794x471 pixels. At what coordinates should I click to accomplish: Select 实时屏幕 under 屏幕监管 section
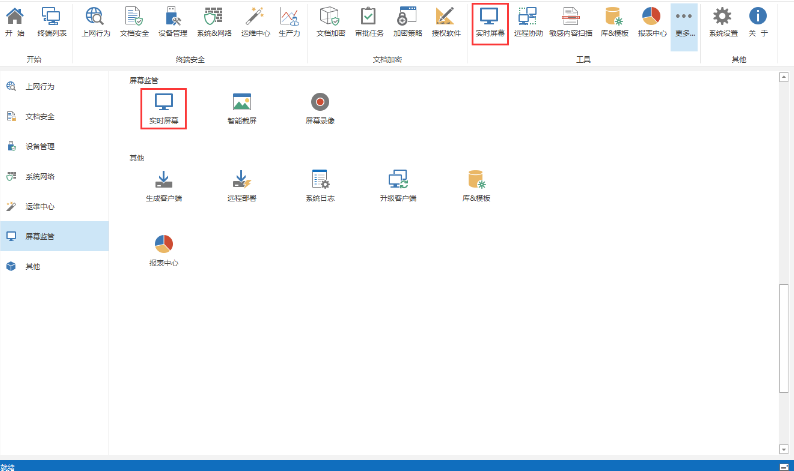[164, 107]
